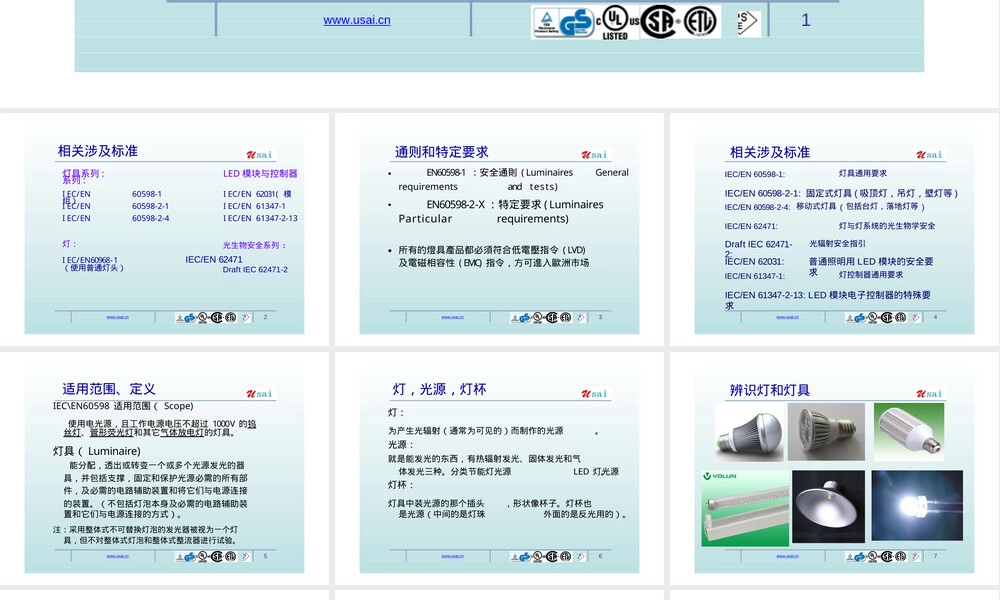The image size is (1000, 600).
Task: Click the LED spotlight bulb with screw base image
Action: 826,432
